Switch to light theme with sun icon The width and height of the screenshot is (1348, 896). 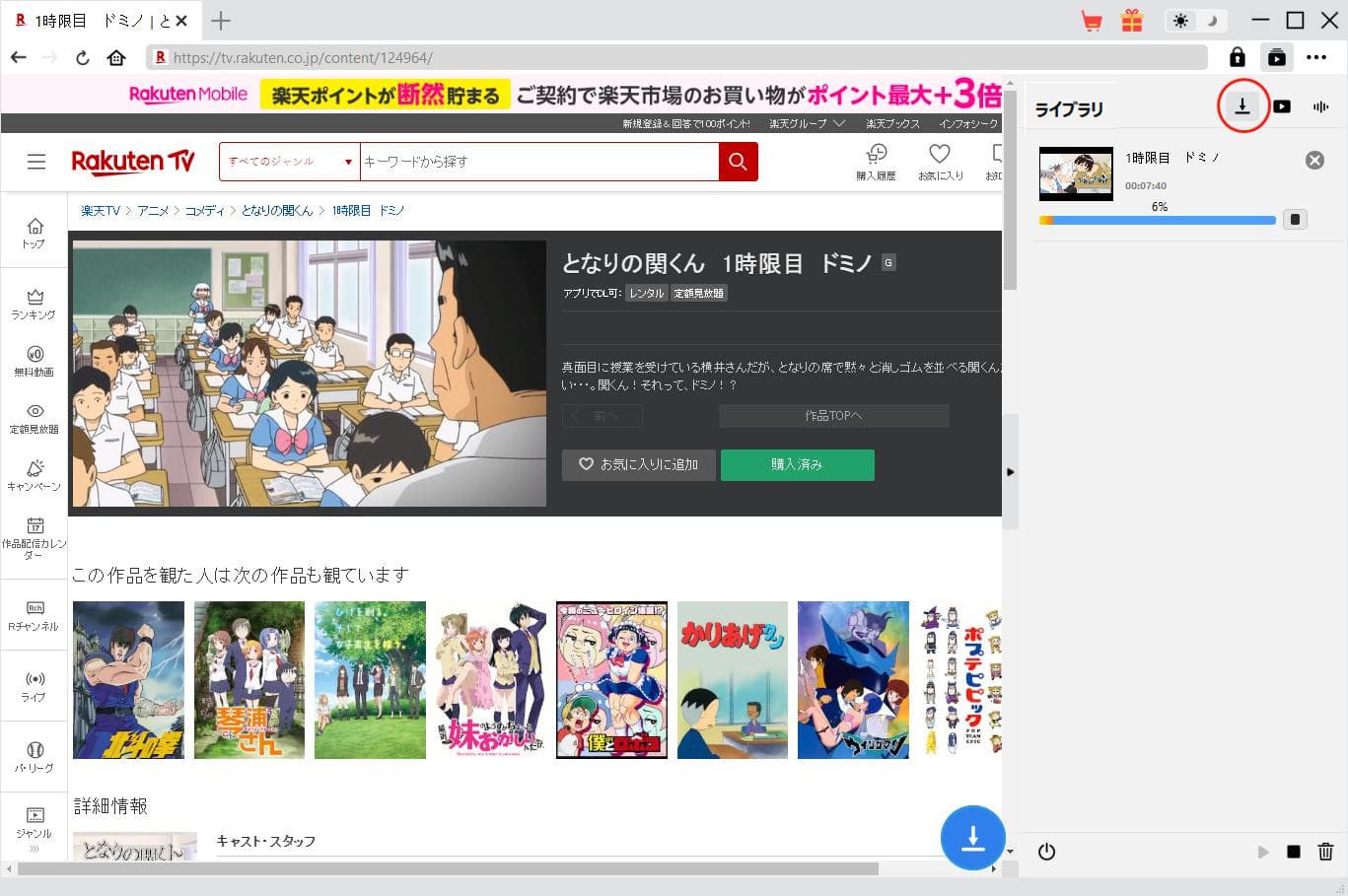coord(1180,21)
